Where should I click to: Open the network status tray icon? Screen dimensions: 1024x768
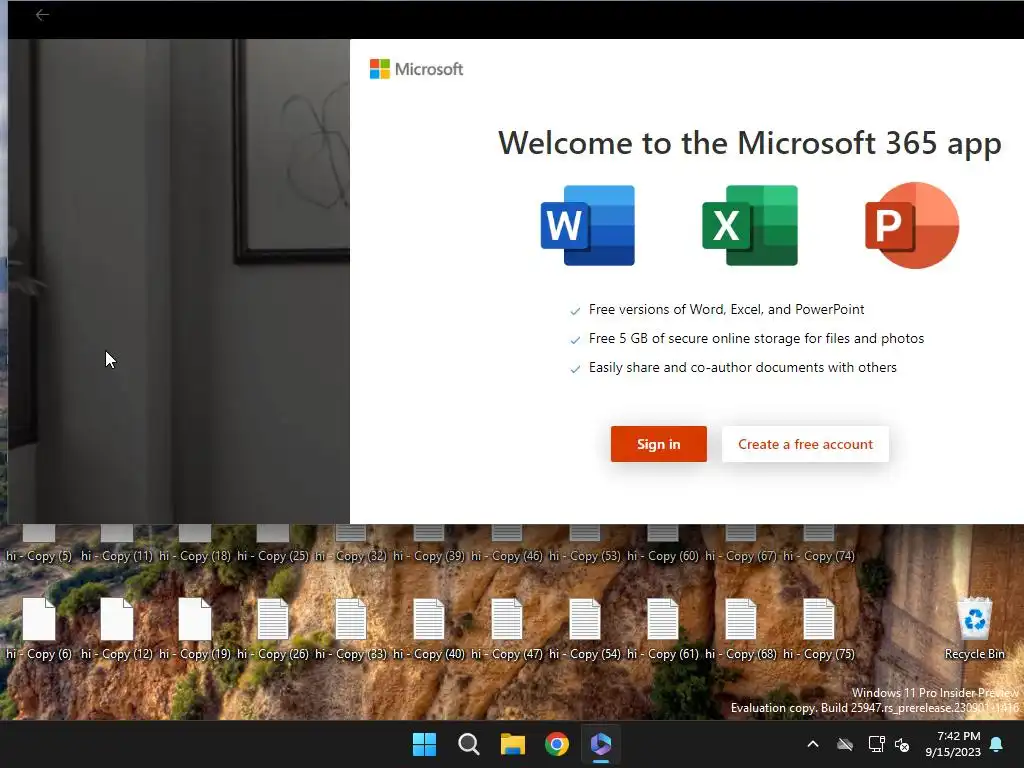(x=876, y=744)
